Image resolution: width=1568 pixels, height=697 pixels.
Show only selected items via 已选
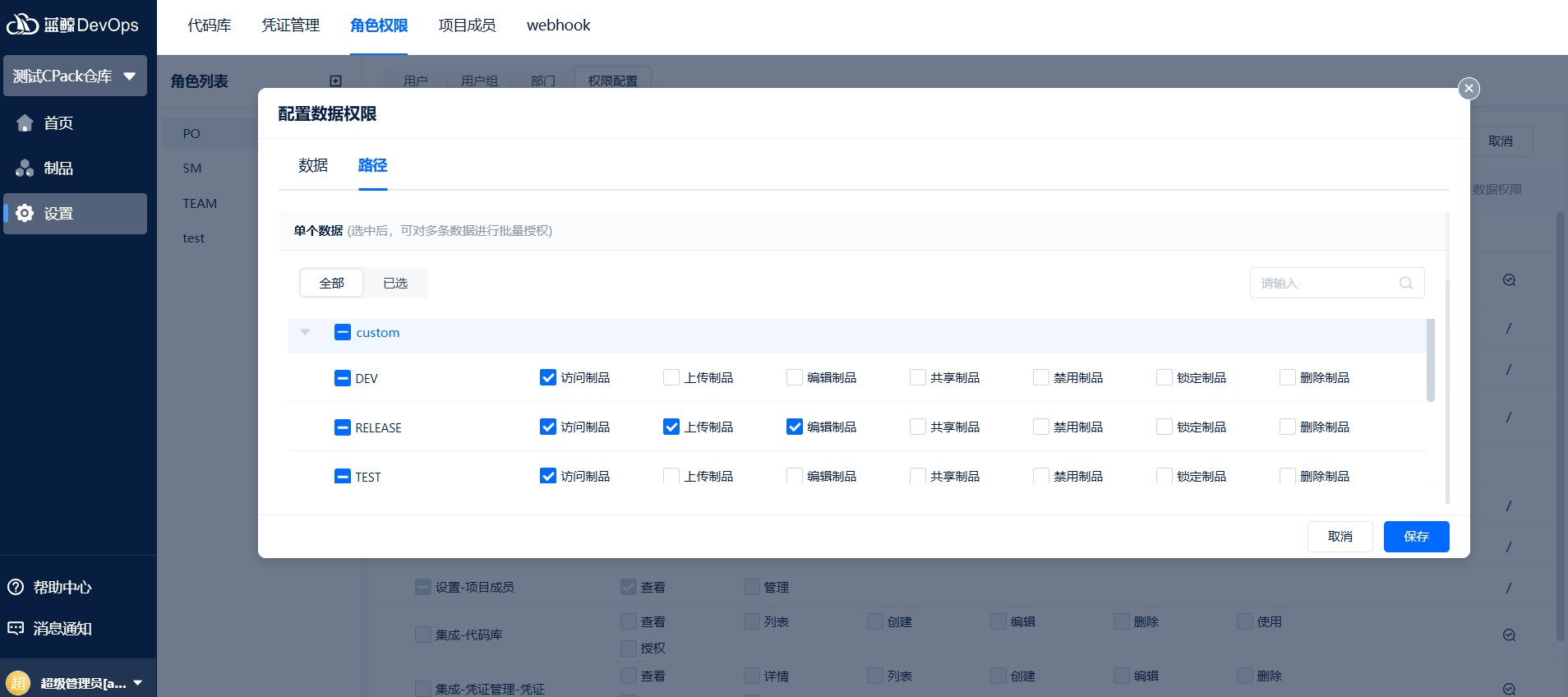[x=395, y=283]
